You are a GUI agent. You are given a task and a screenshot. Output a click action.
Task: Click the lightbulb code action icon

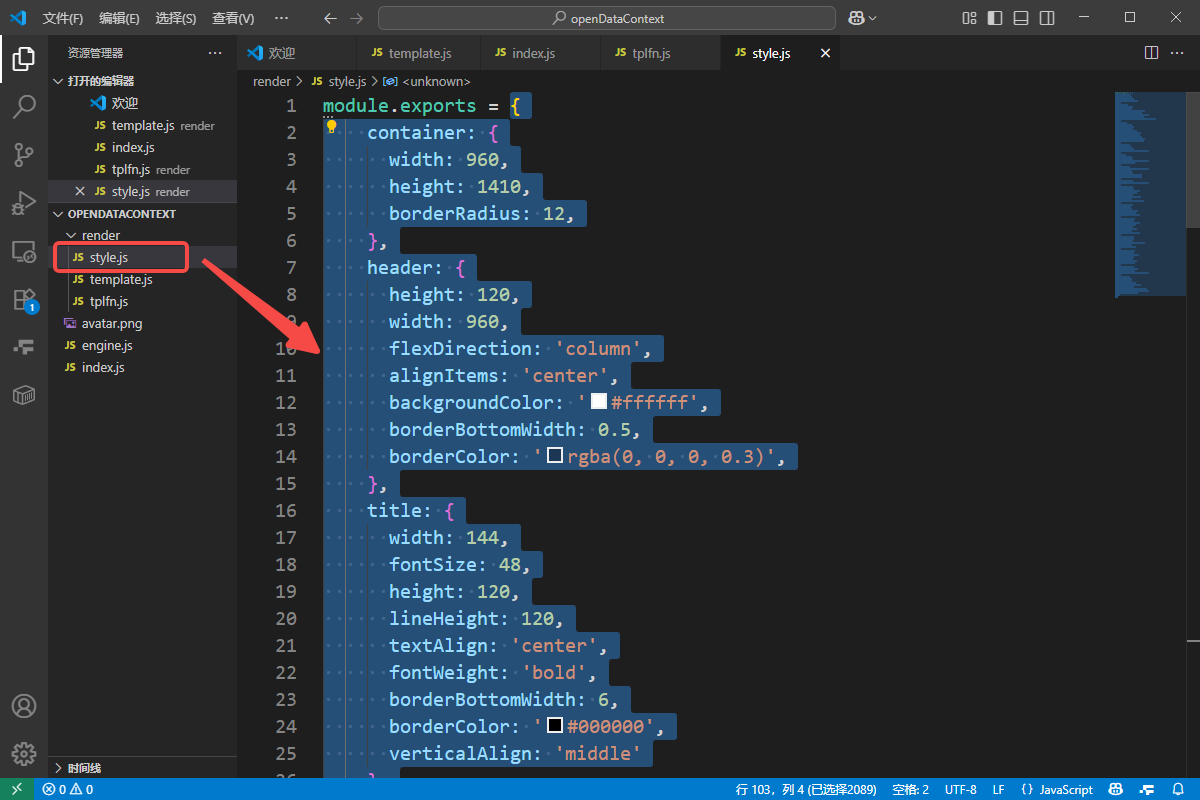pyautogui.click(x=332, y=127)
